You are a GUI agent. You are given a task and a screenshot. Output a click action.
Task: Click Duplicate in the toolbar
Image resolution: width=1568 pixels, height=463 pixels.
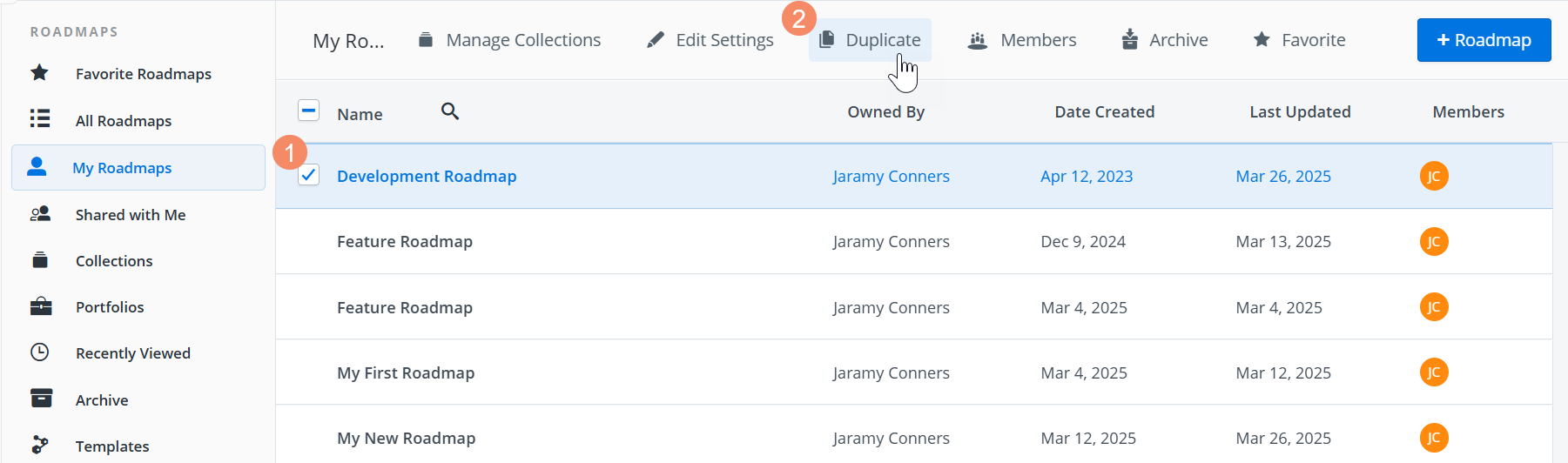(870, 40)
